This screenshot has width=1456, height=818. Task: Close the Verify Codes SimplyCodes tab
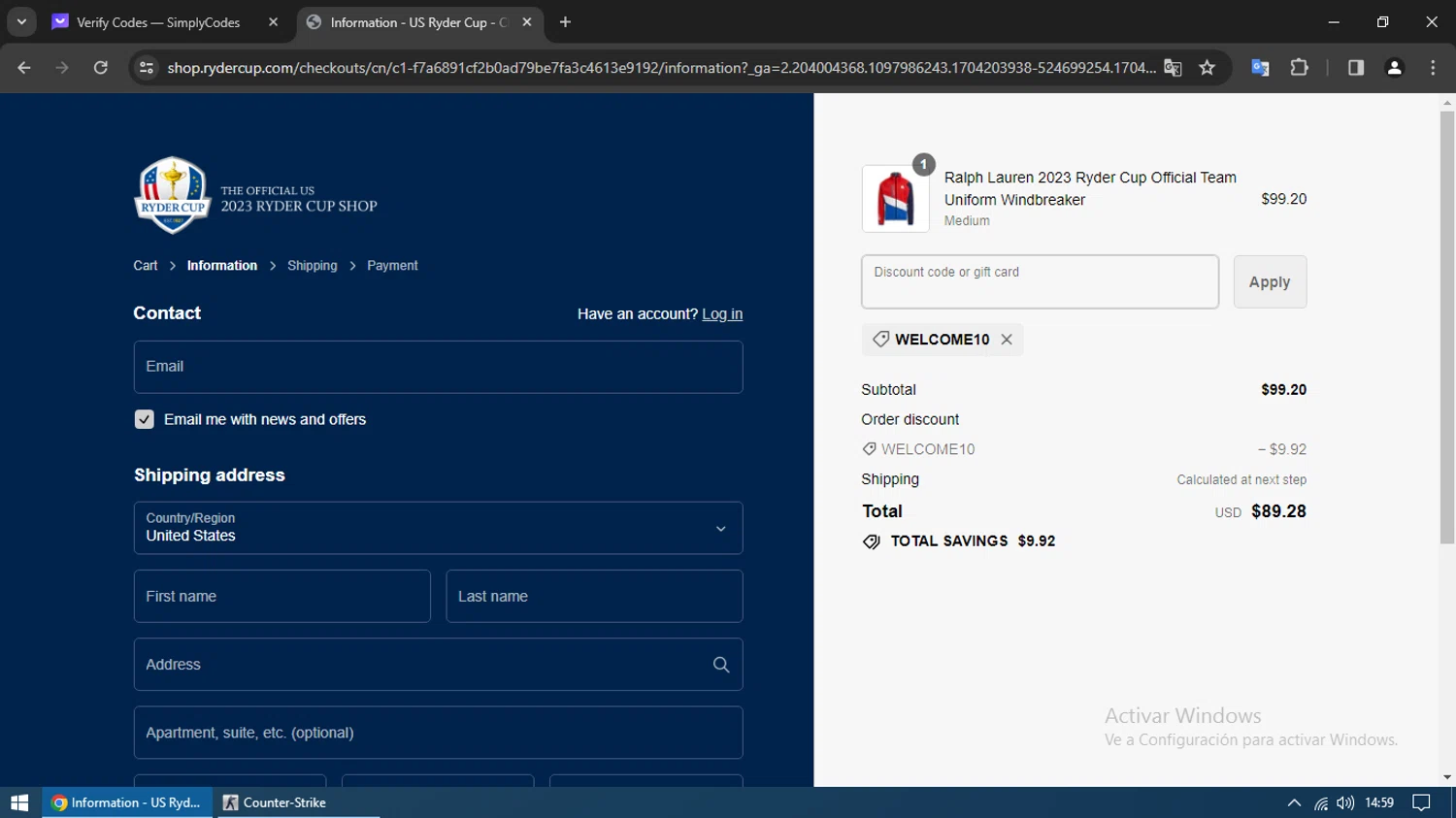tap(273, 21)
